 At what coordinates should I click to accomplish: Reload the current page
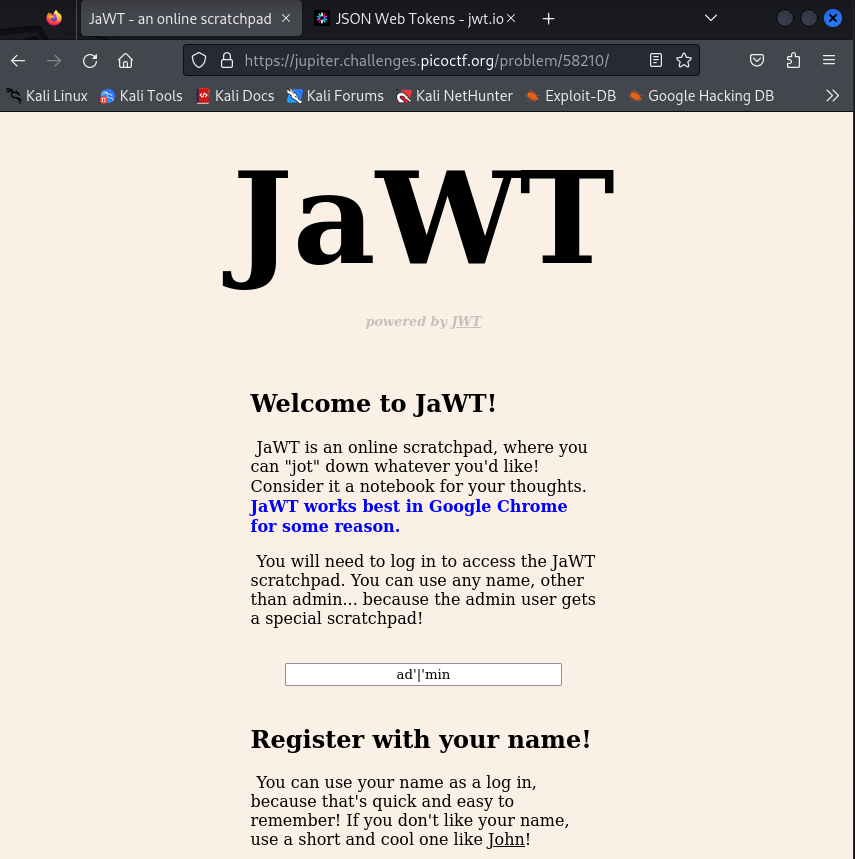tap(90, 60)
